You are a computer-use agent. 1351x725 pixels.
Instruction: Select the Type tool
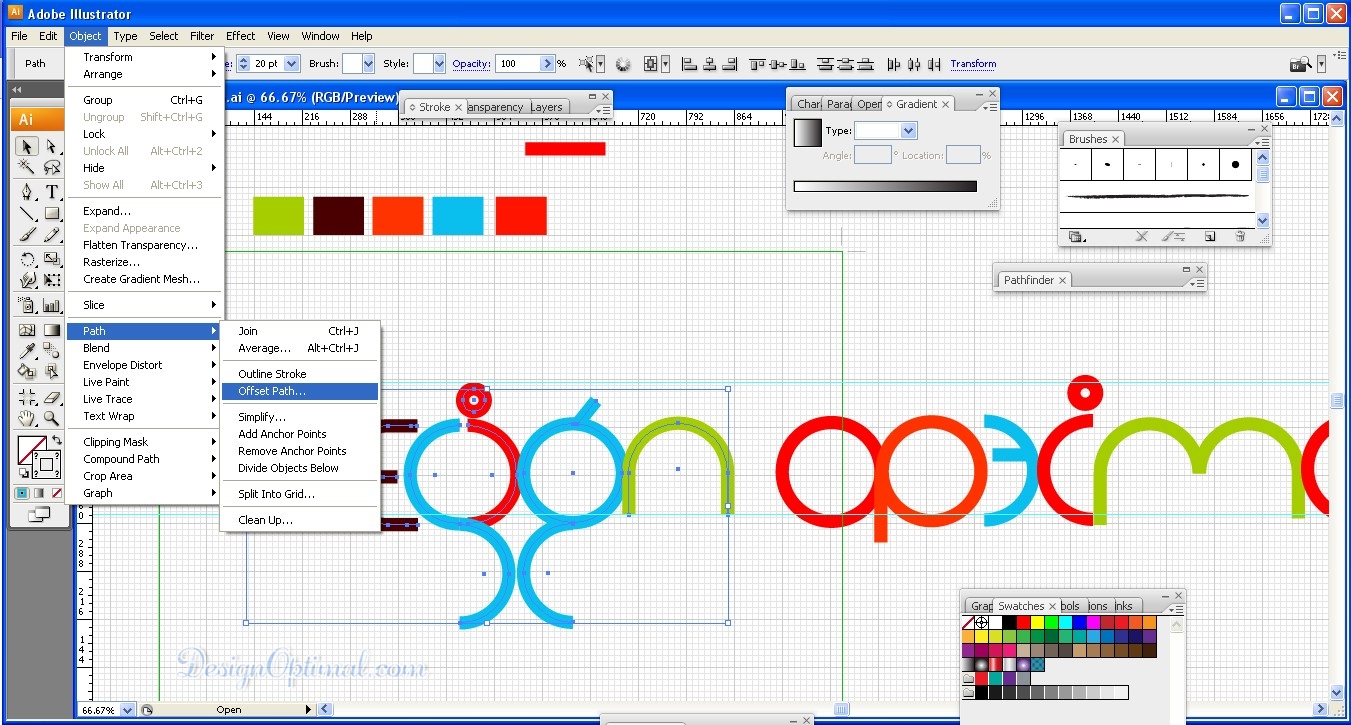click(x=51, y=192)
